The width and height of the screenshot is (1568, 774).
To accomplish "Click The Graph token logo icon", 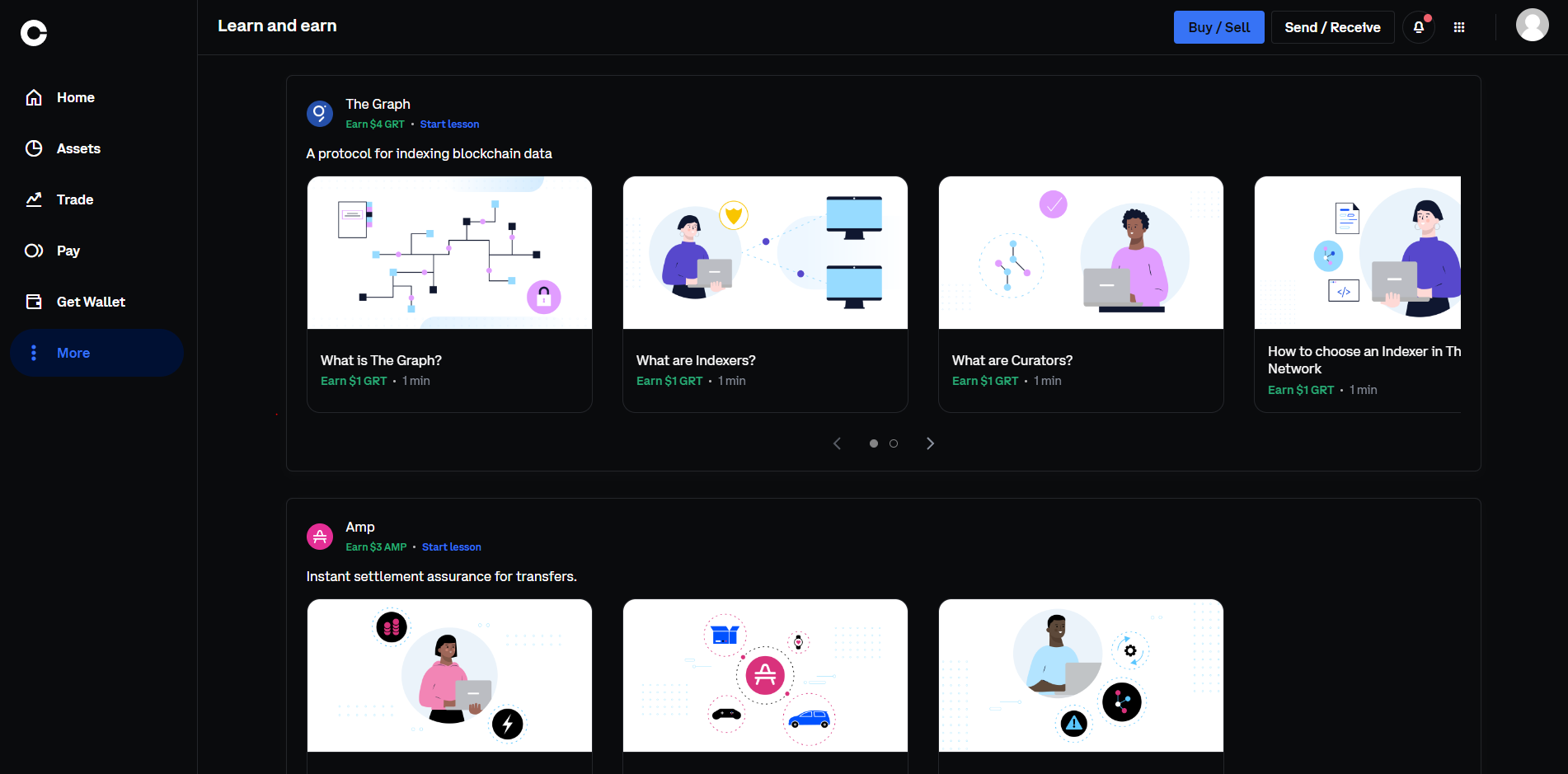I will [x=320, y=114].
